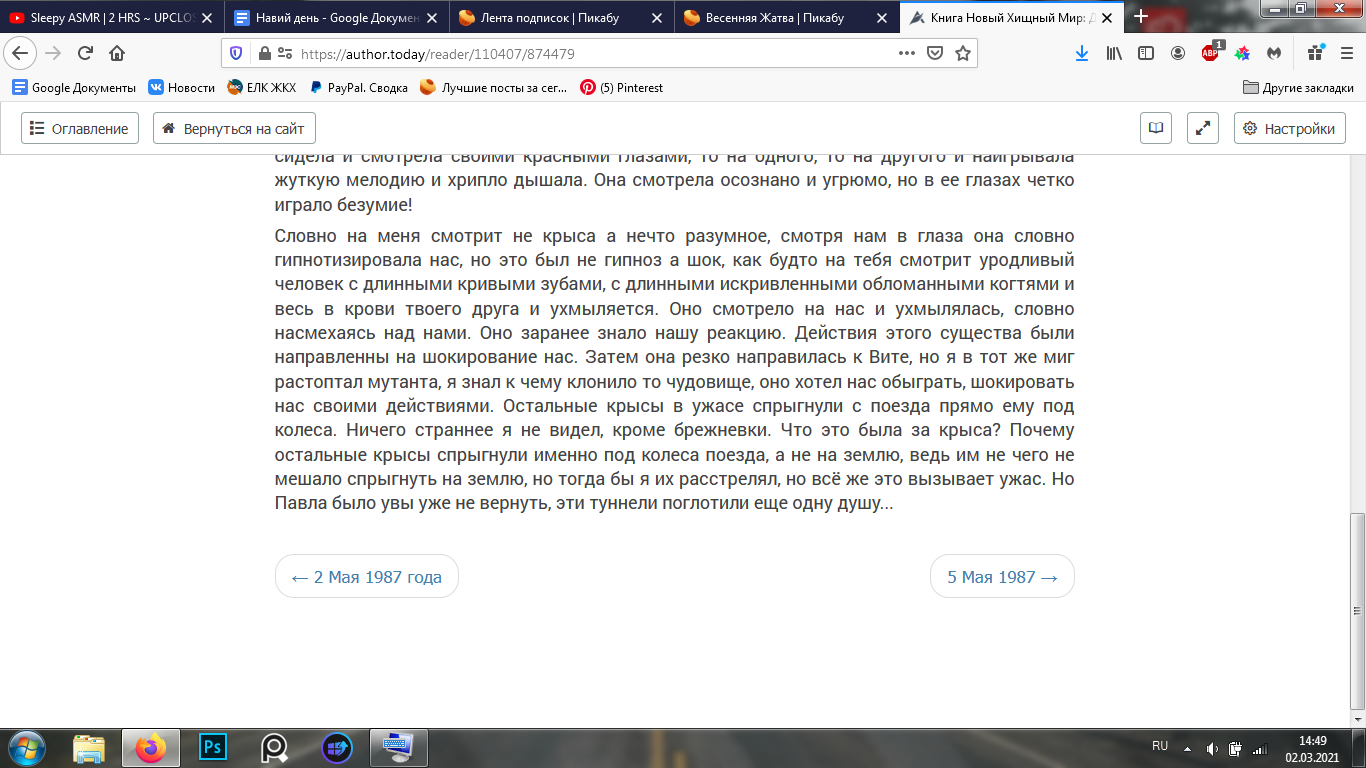Go back with the browser back arrow
Screen dimensions: 1366x768
pyautogui.click(x=22, y=54)
